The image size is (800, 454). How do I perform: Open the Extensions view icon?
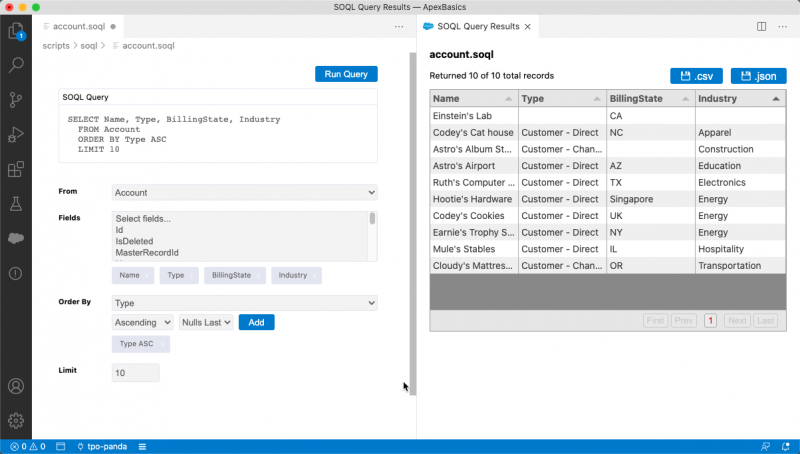16,169
